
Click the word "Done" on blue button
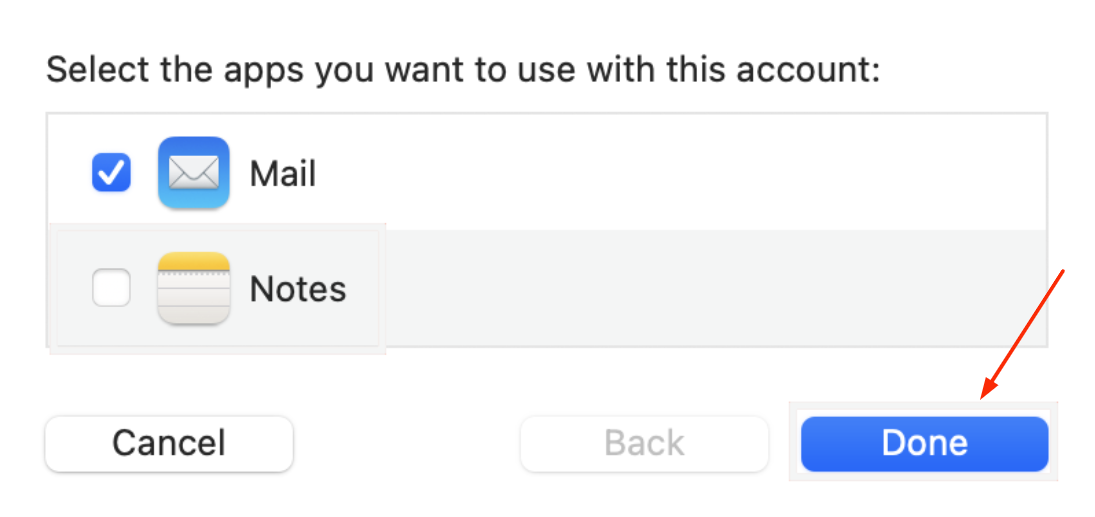924,443
